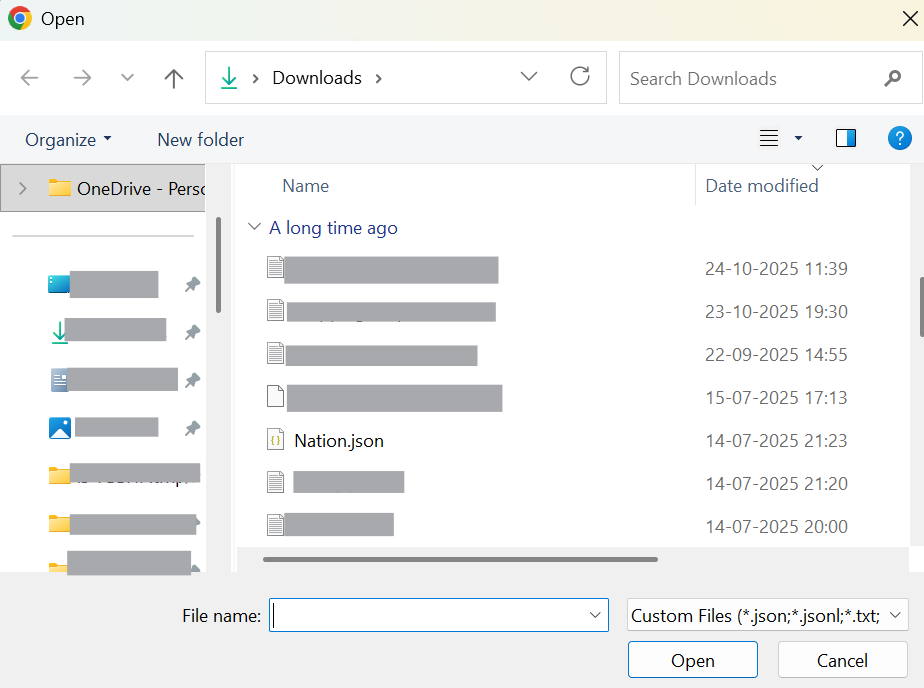The height and width of the screenshot is (688, 924).
Task: Toggle the preview pane
Action: (x=846, y=138)
